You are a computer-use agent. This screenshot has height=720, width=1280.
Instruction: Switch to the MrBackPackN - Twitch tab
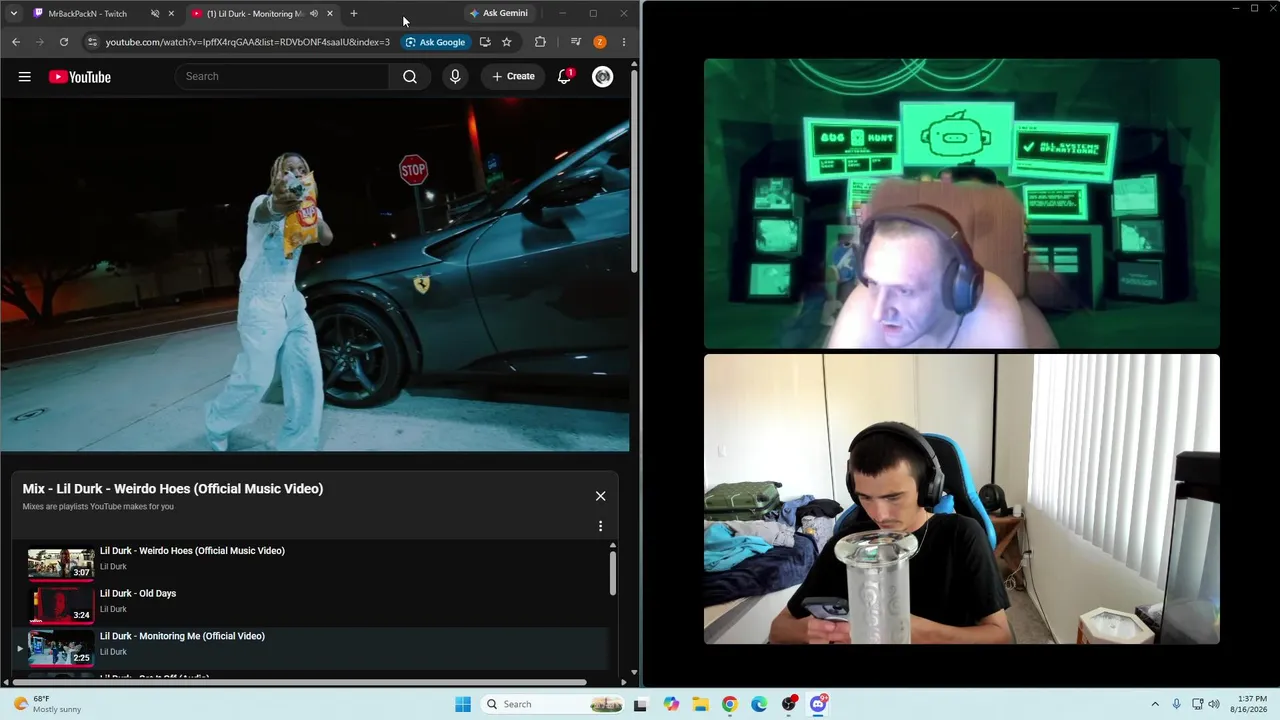(102, 14)
